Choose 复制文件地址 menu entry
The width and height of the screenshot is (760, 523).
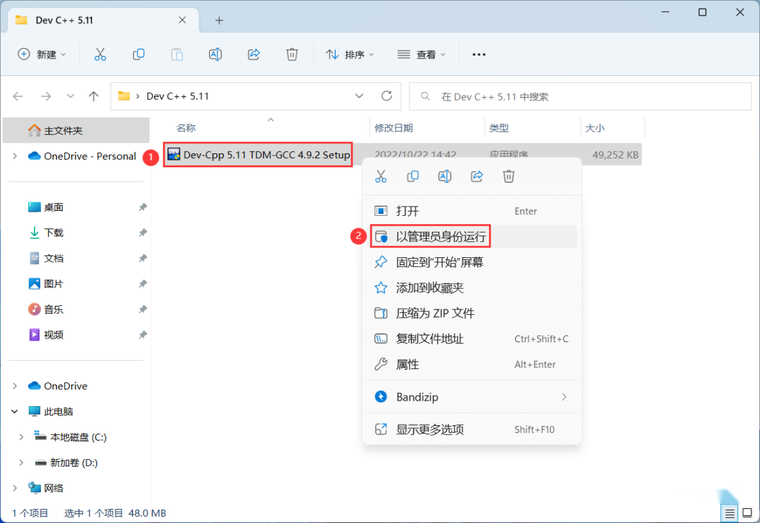click(472, 339)
